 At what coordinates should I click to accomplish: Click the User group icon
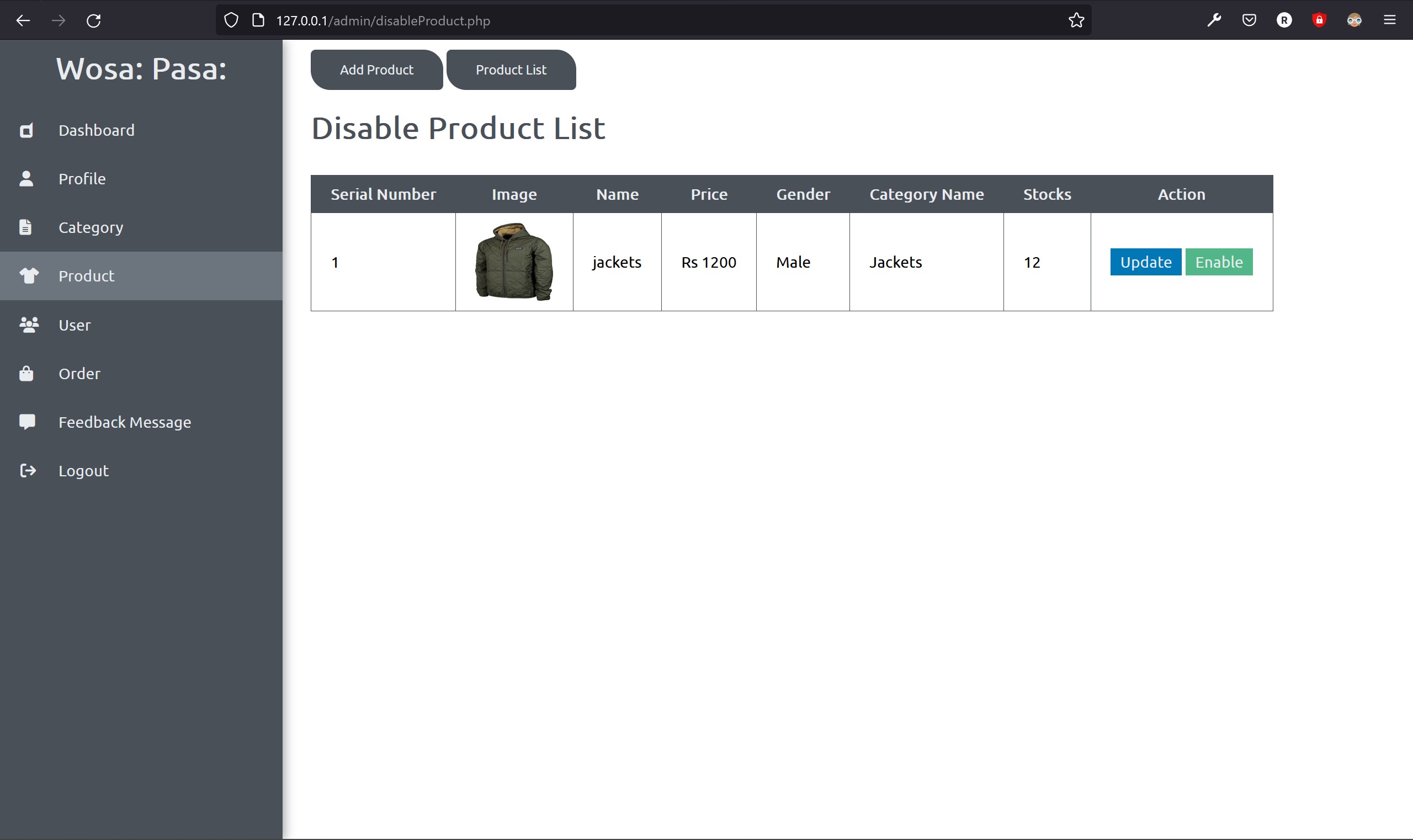point(29,325)
